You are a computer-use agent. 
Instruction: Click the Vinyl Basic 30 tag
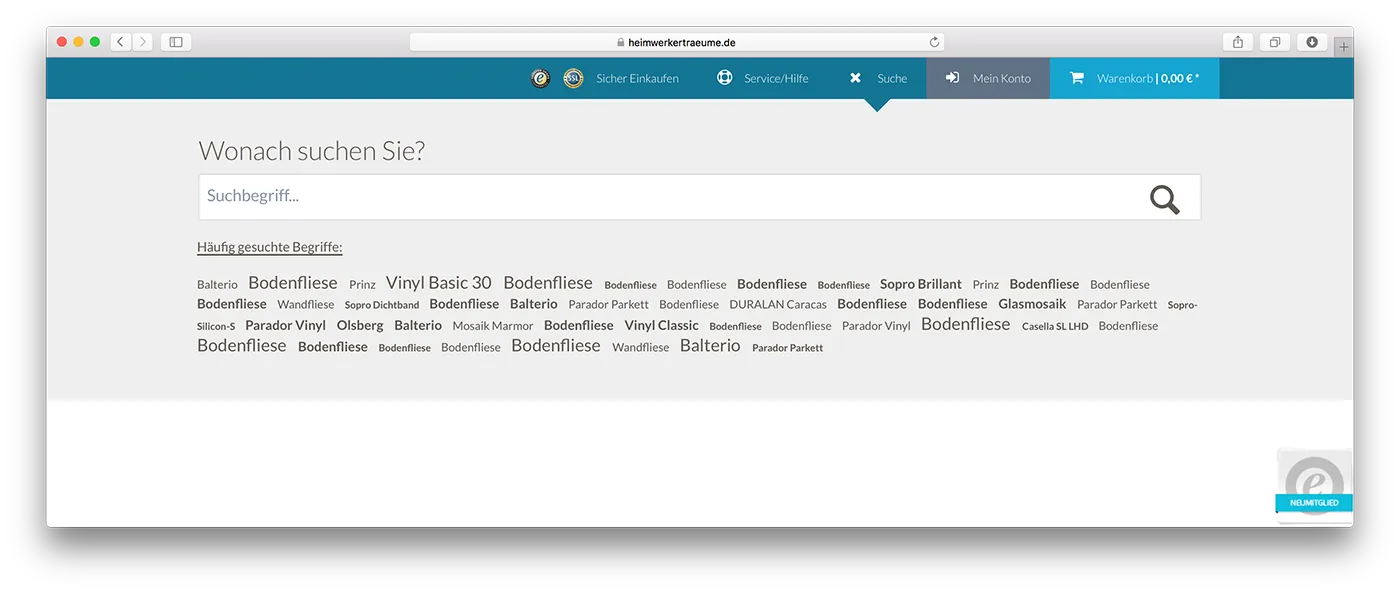(439, 283)
